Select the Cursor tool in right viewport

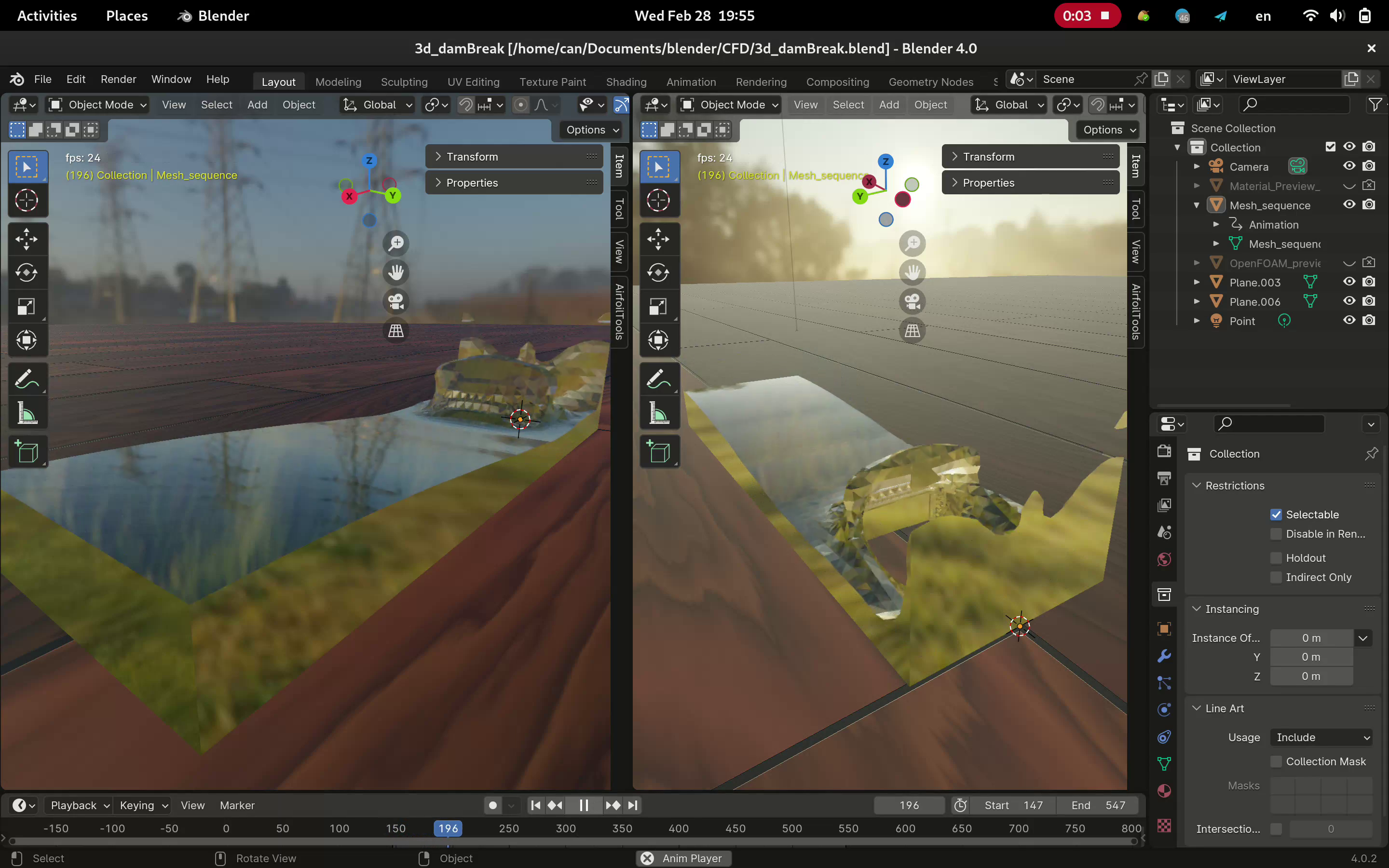coord(658,200)
